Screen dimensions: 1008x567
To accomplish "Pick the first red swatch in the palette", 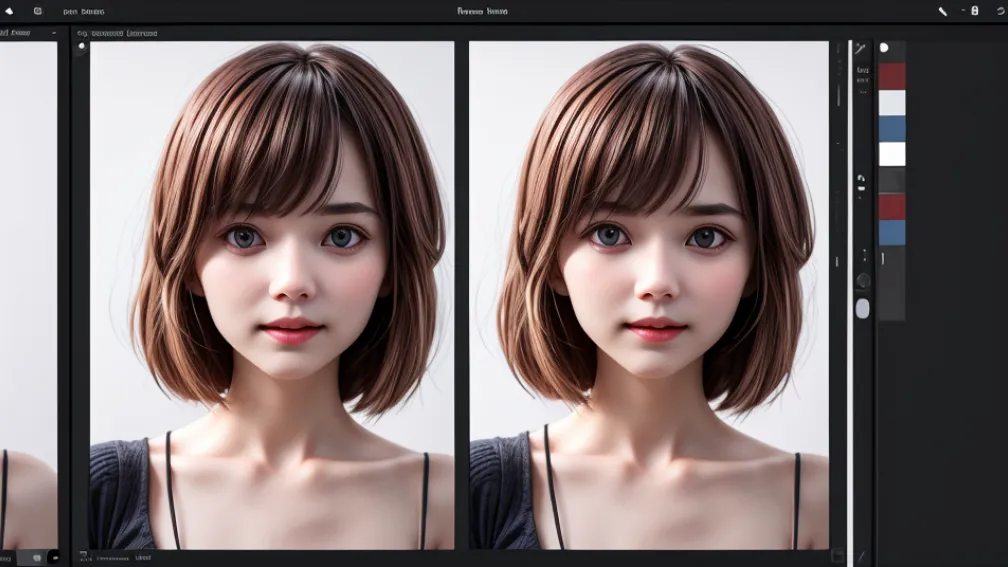I will coord(892,76).
